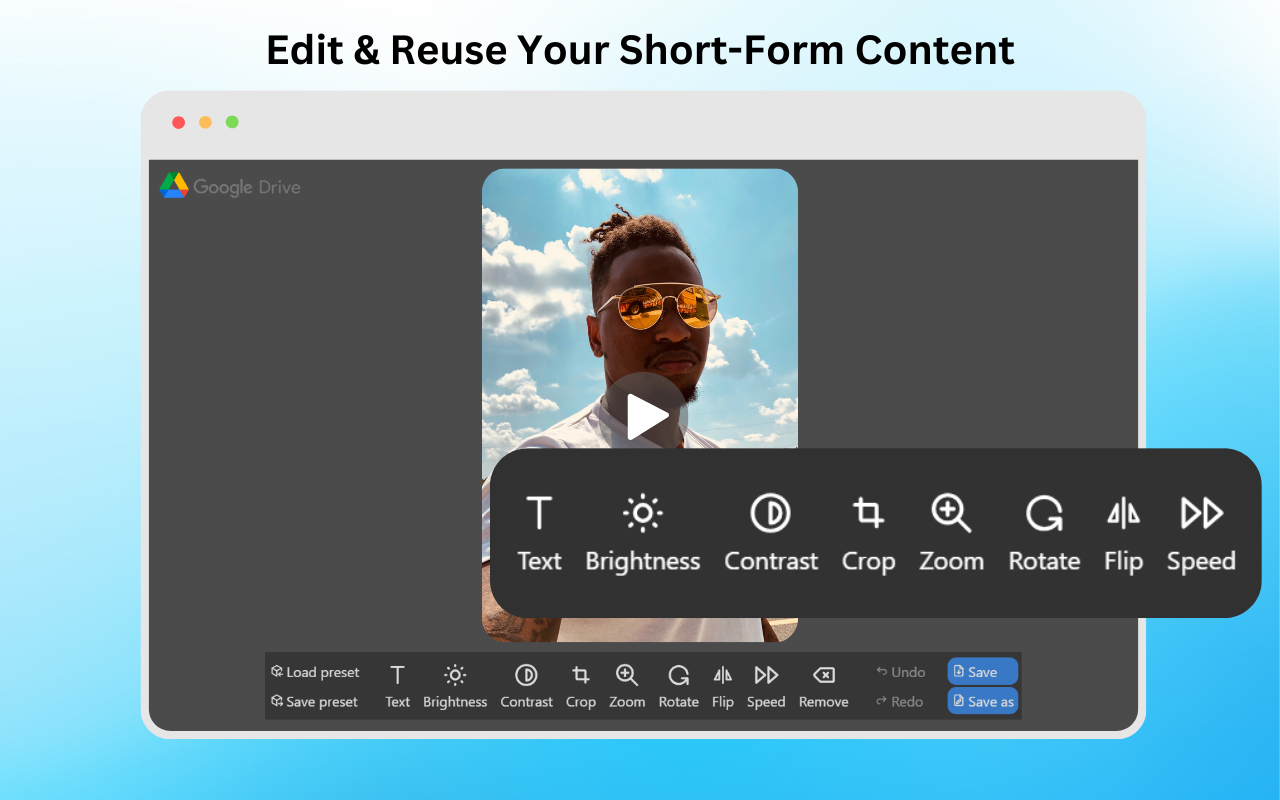Image resolution: width=1280 pixels, height=800 pixels.
Task: Select the Contrast tool
Action: (x=771, y=533)
